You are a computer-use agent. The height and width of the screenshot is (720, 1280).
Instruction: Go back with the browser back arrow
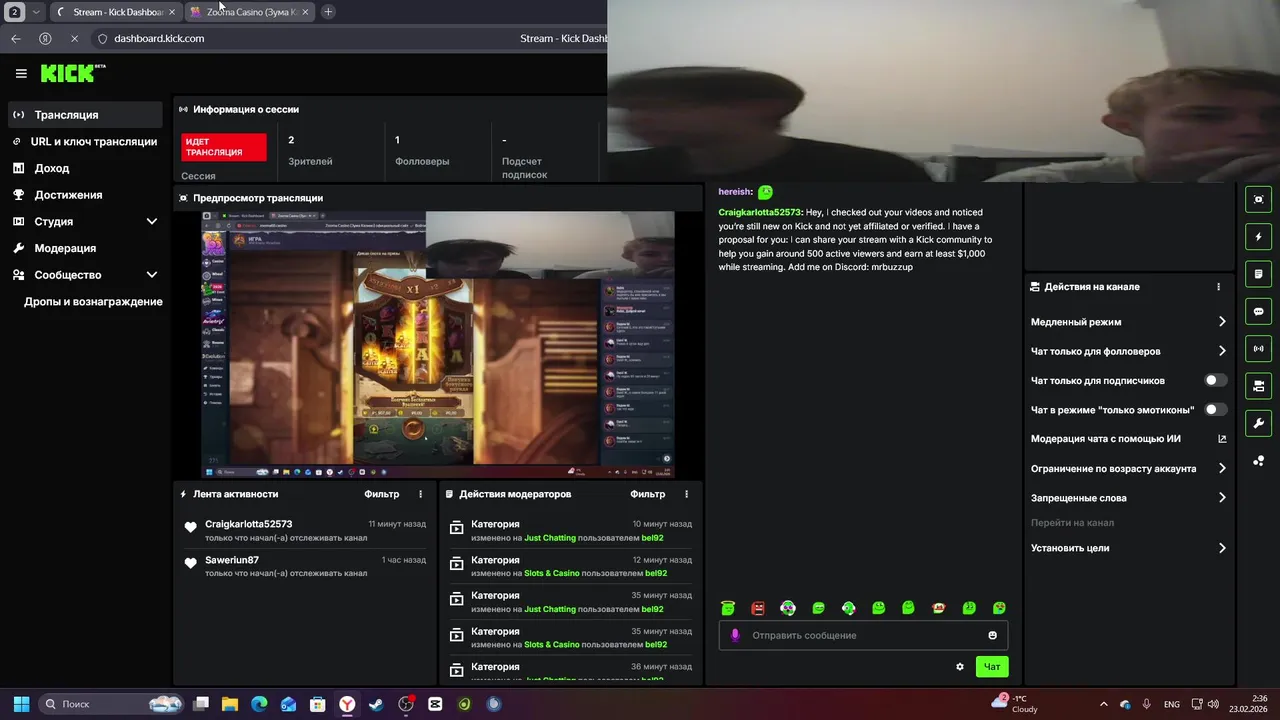pos(16,38)
